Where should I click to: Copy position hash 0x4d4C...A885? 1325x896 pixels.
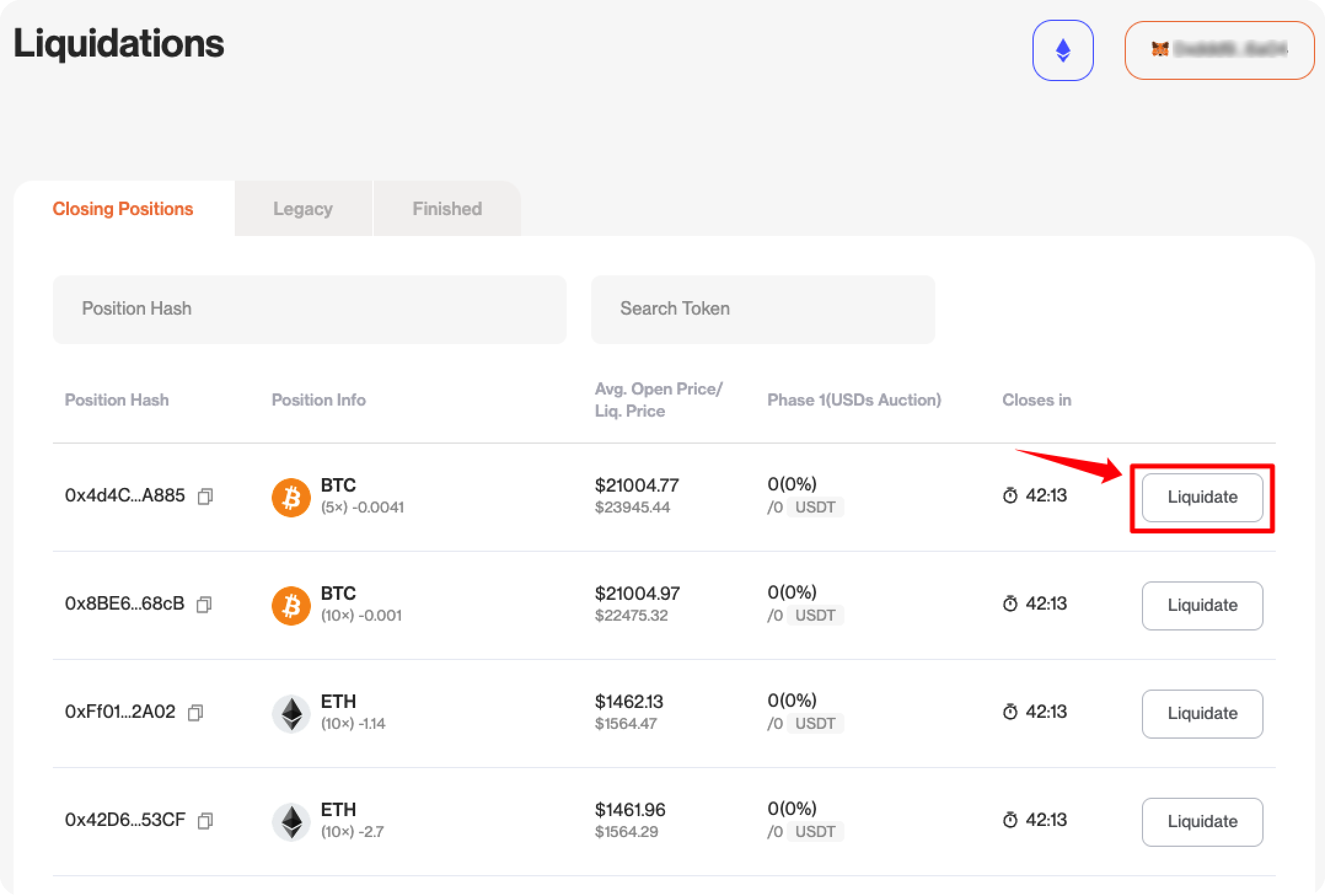[205, 497]
